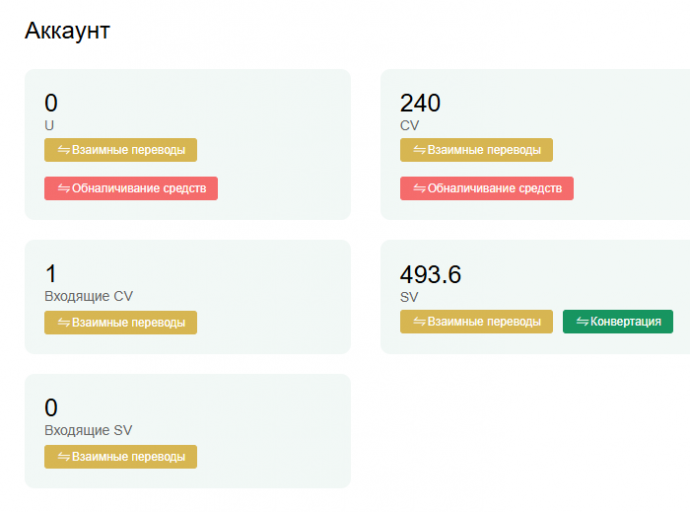Click the arrows icon on Входящие SV transfers button

click(x=64, y=457)
